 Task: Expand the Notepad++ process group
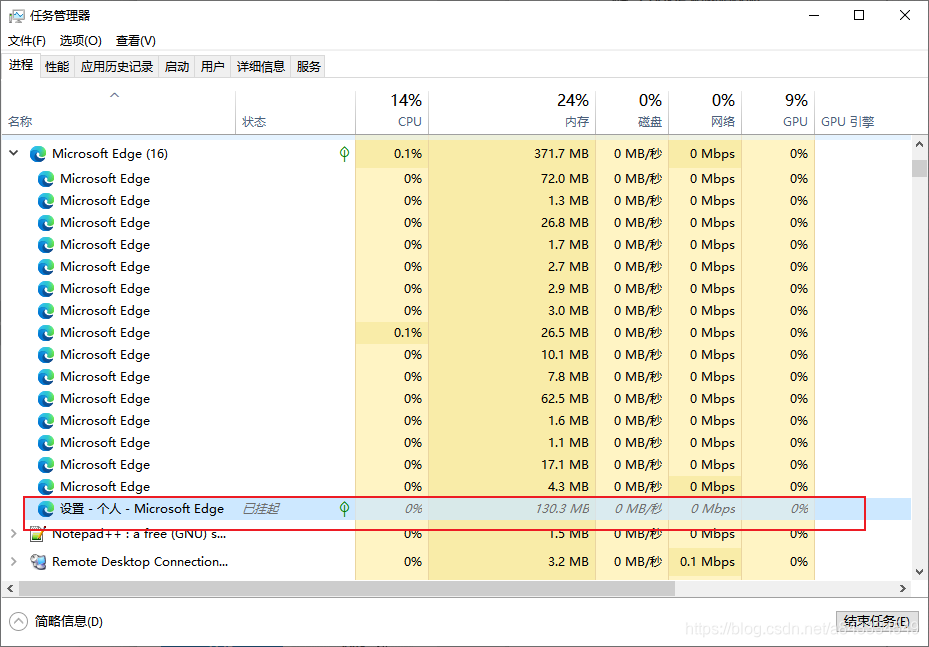tap(14, 534)
